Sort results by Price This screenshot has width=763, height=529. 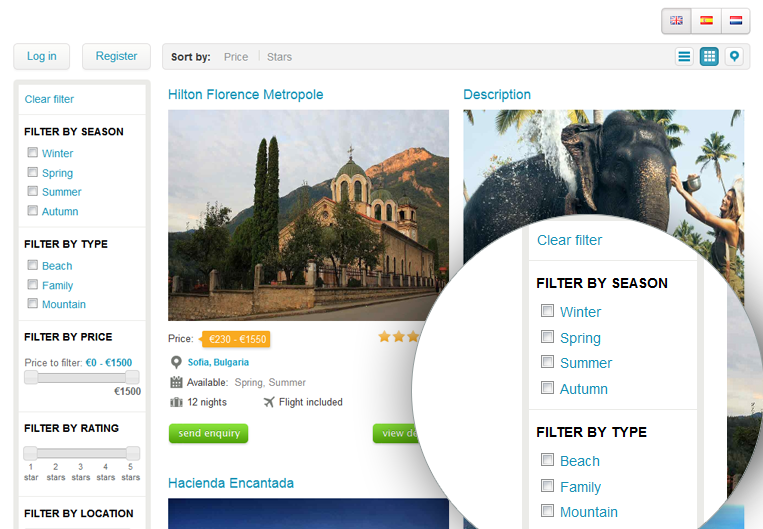tap(236, 57)
